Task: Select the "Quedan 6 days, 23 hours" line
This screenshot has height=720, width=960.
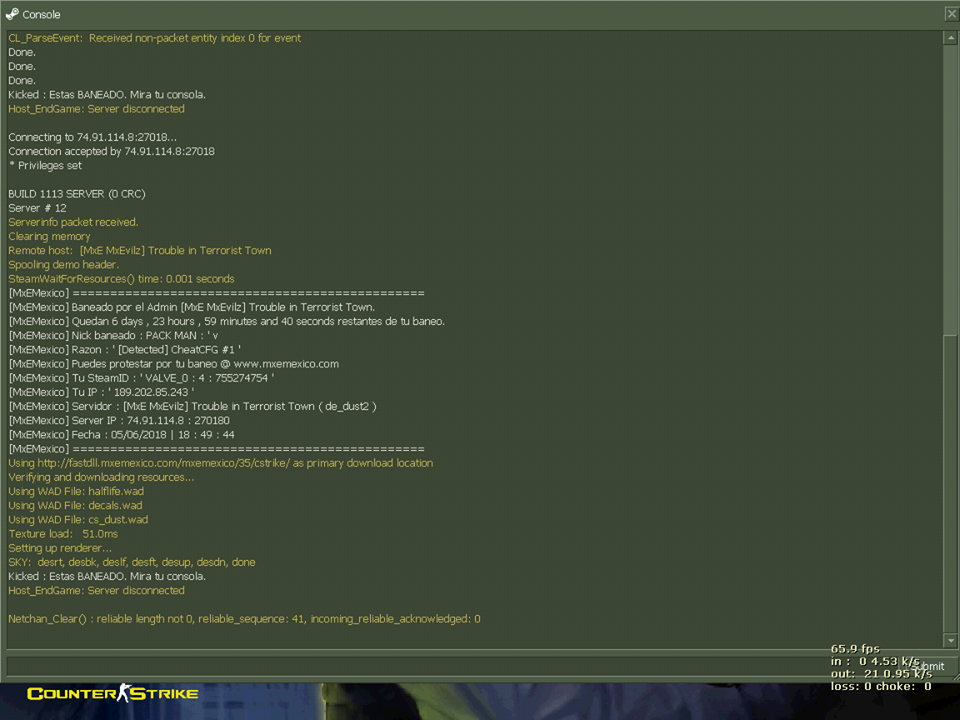Action: coord(227,321)
